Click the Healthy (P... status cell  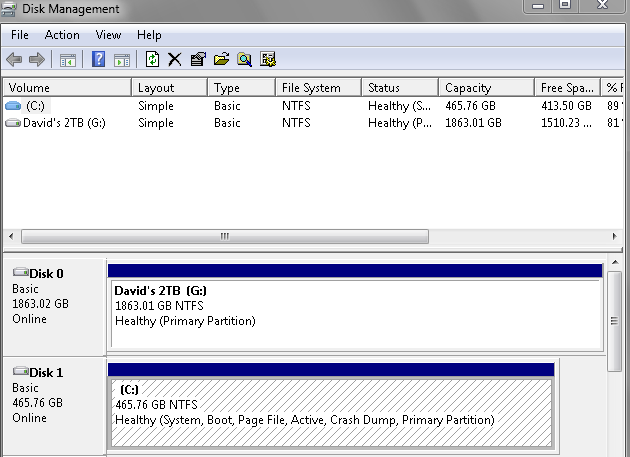click(400, 123)
